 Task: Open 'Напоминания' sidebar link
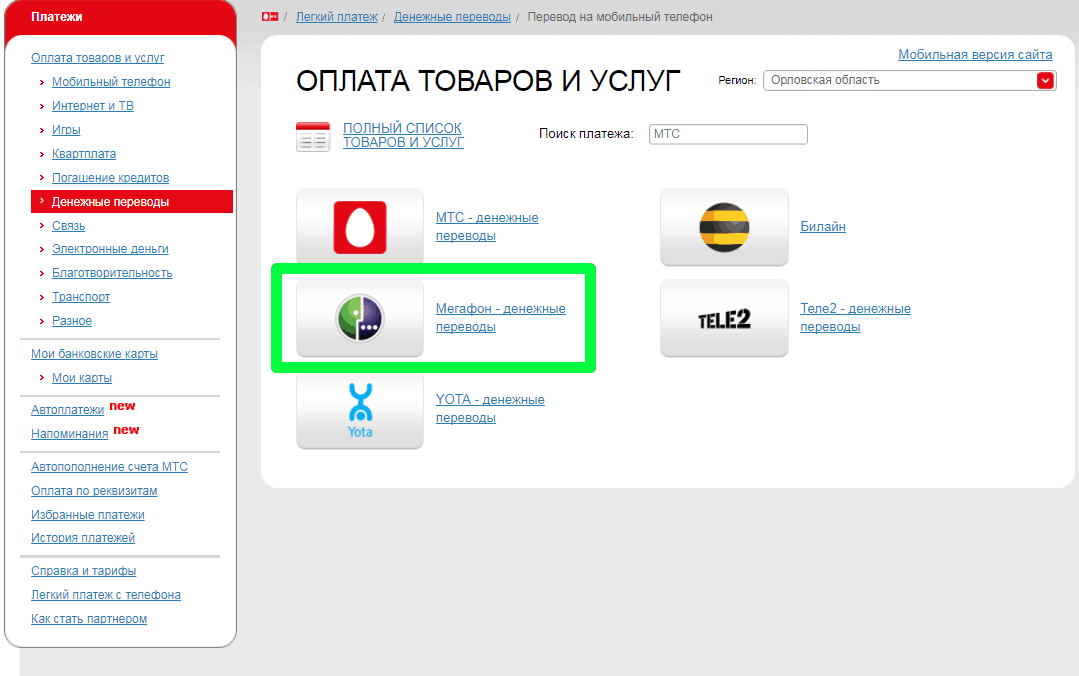pyautogui.click(x=70, y=434)
